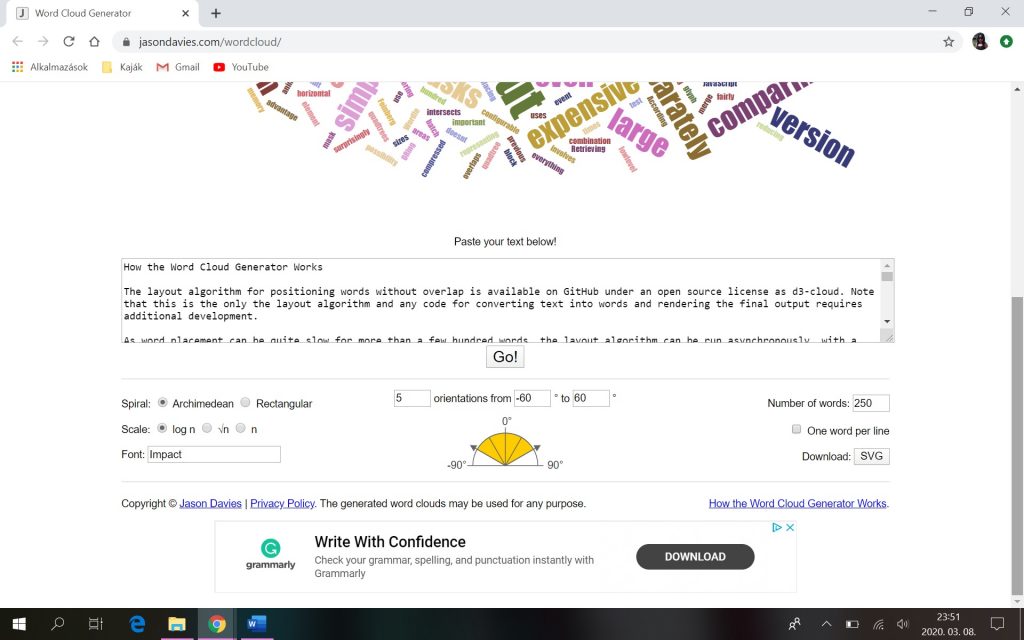Open the new tab plus button
Image resolution: width=1024 pixels, height=640 pixels.
[x=216, y=13]
